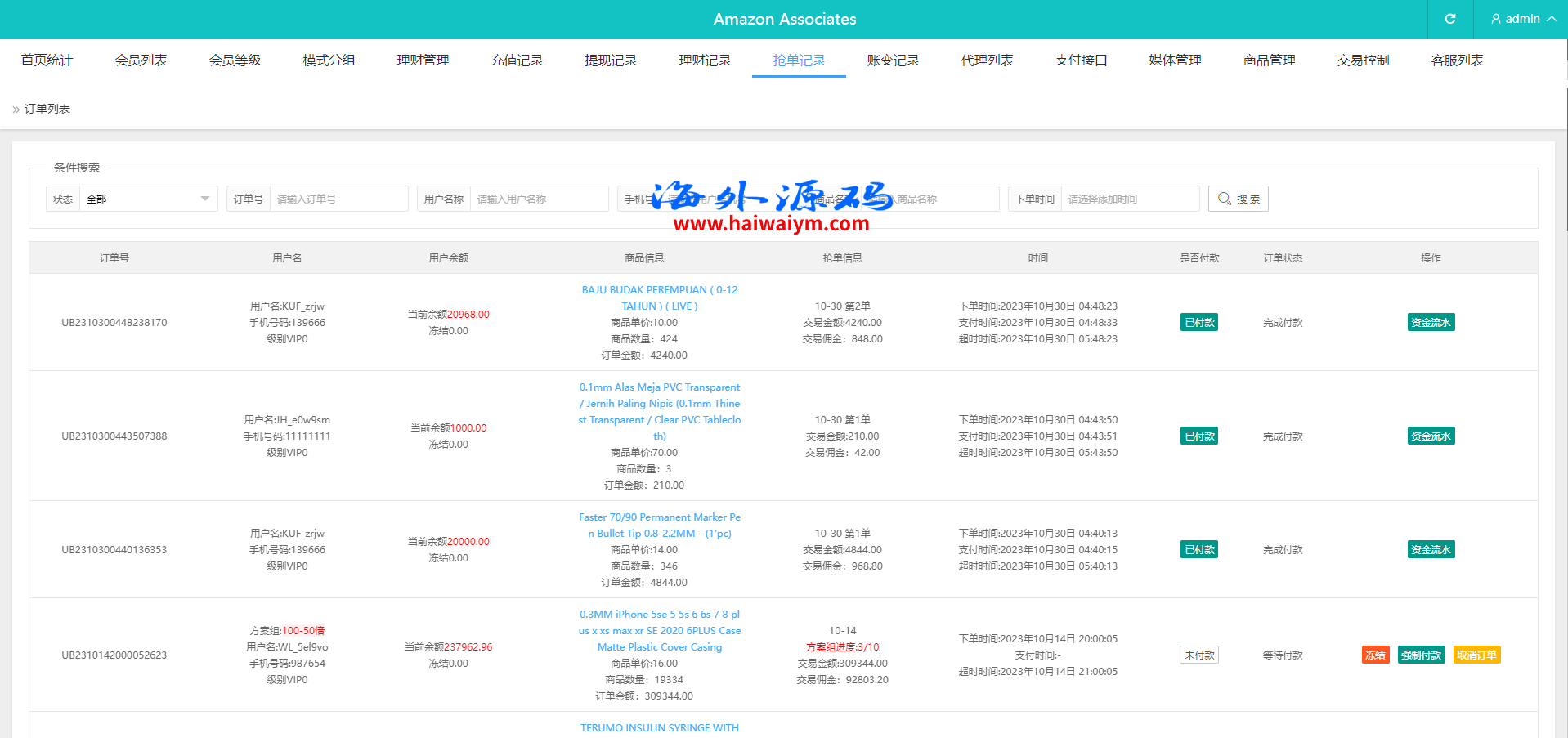1568x738 pixels.
Task: Click the green 强制付款 button
Action: pos(1421,655)
